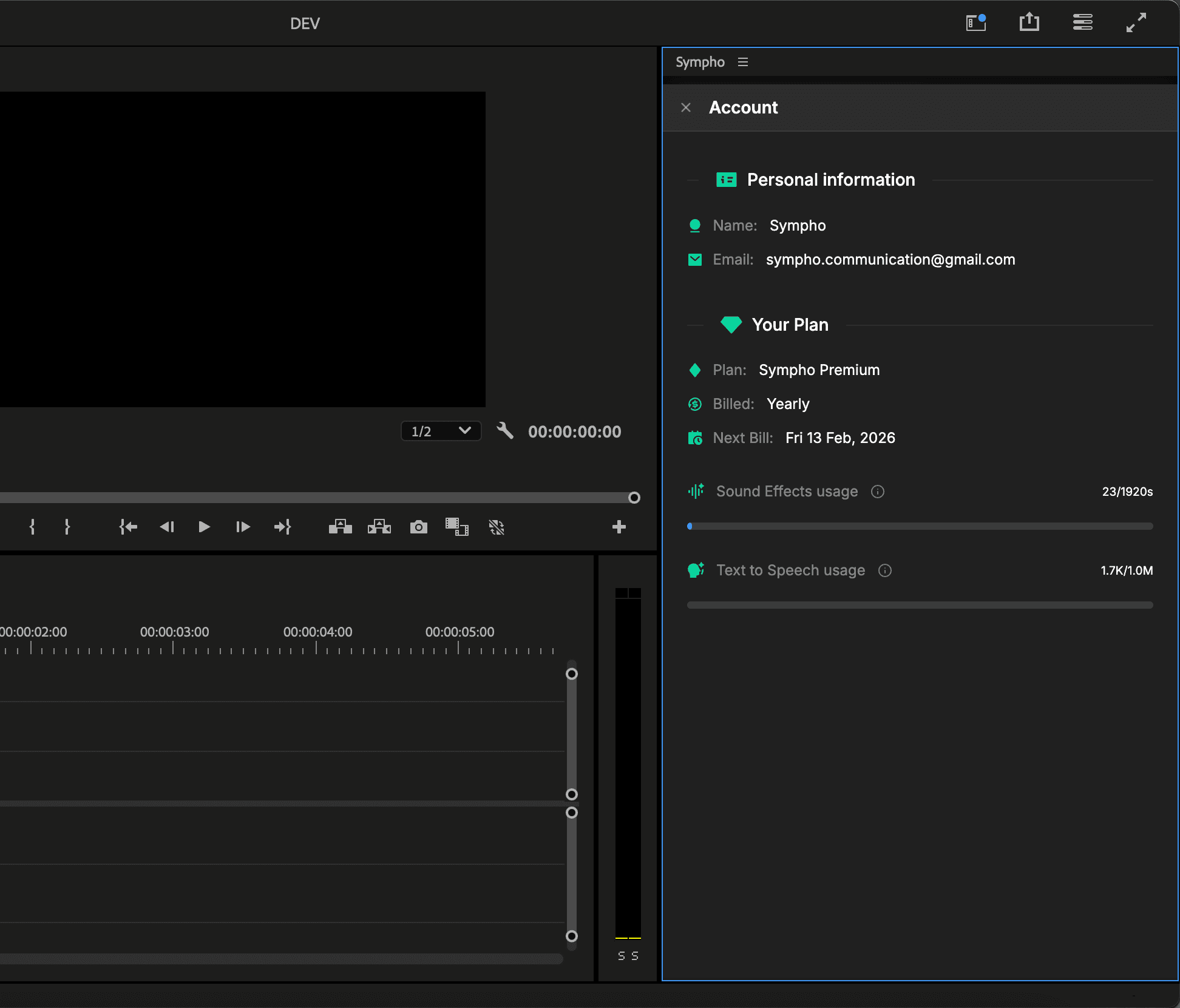
Task: Toggle the proxies button
Action: coord(497,527)
